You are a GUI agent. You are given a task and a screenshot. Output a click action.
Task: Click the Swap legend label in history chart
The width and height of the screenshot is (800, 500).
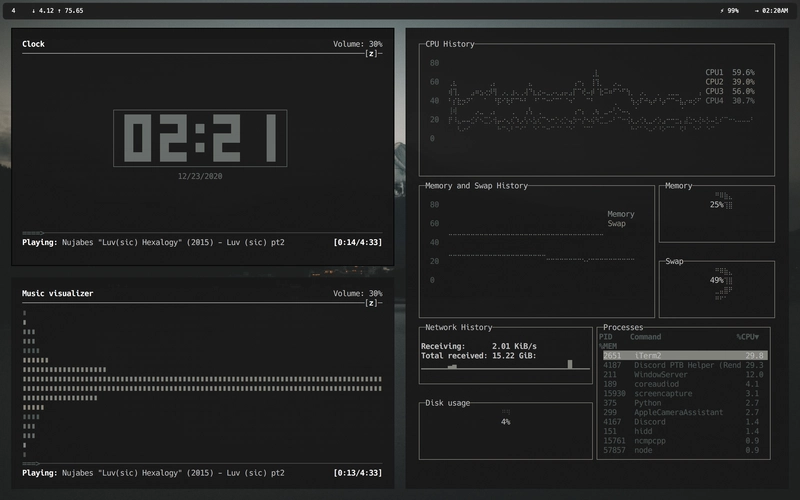coord(616,223)
